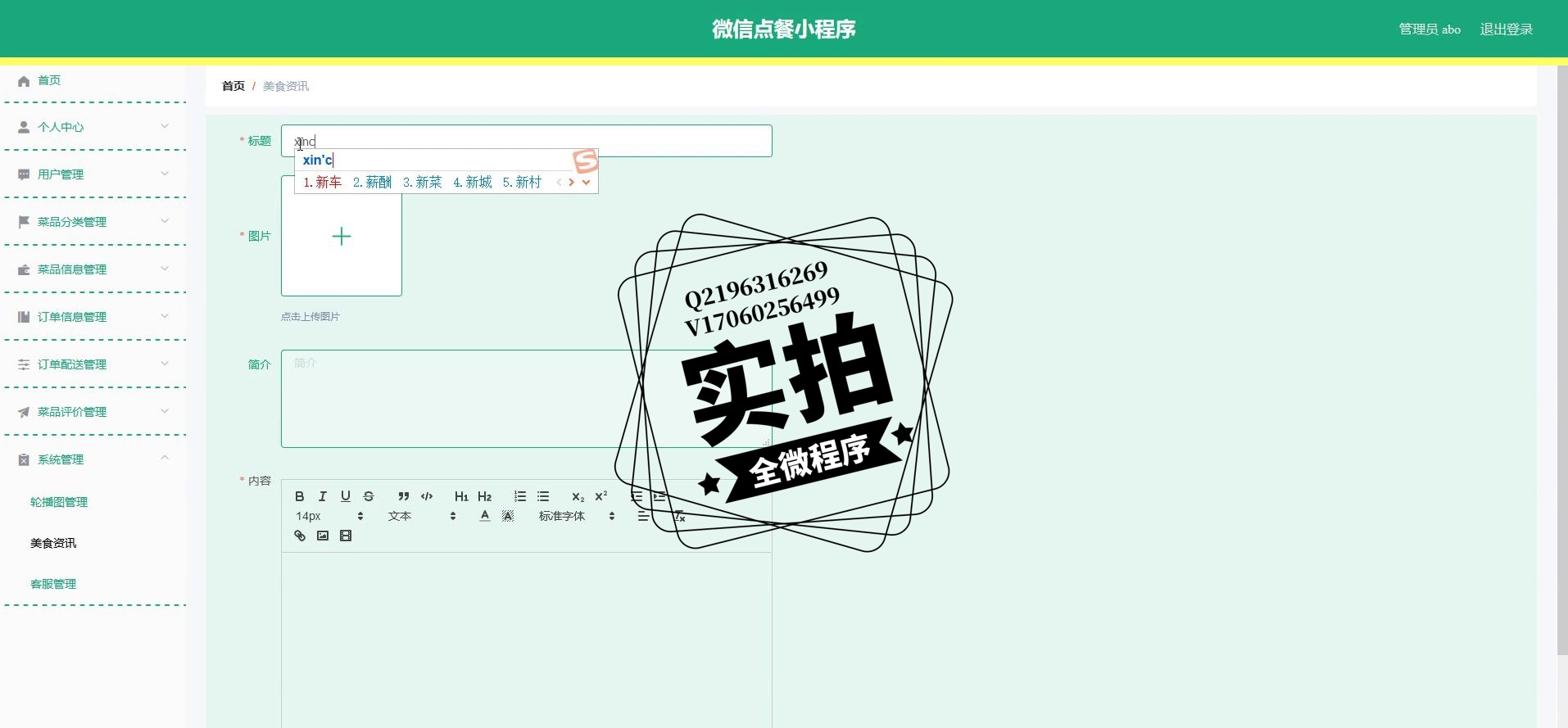Click the home icon in sidebar
1568x728 pixels.
(24, 80)
